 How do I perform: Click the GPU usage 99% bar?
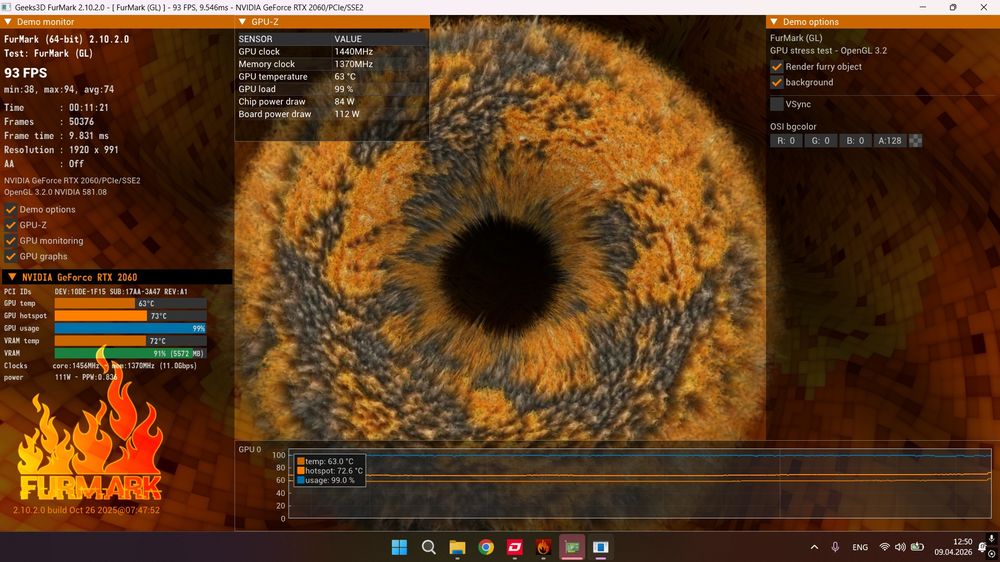pos(130,328)
